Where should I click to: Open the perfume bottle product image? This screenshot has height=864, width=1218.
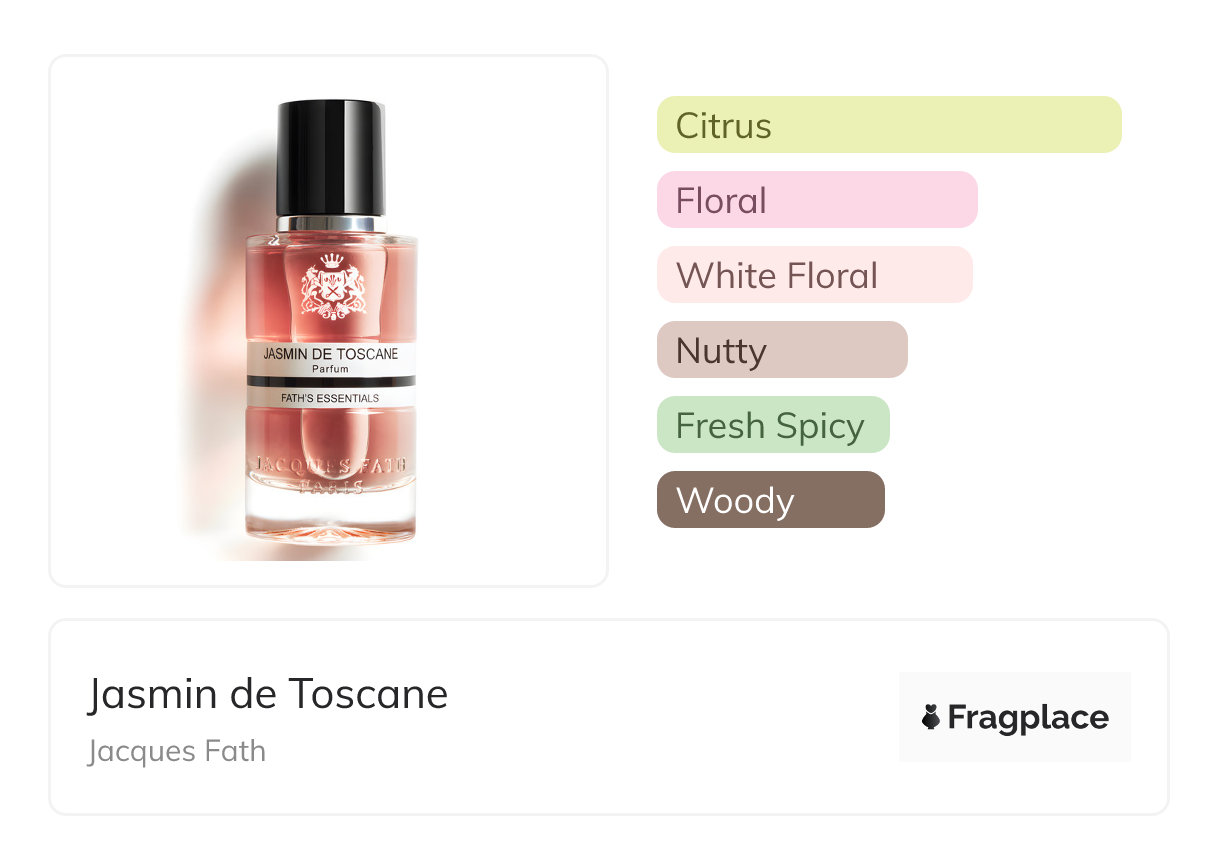click(329, 321)
